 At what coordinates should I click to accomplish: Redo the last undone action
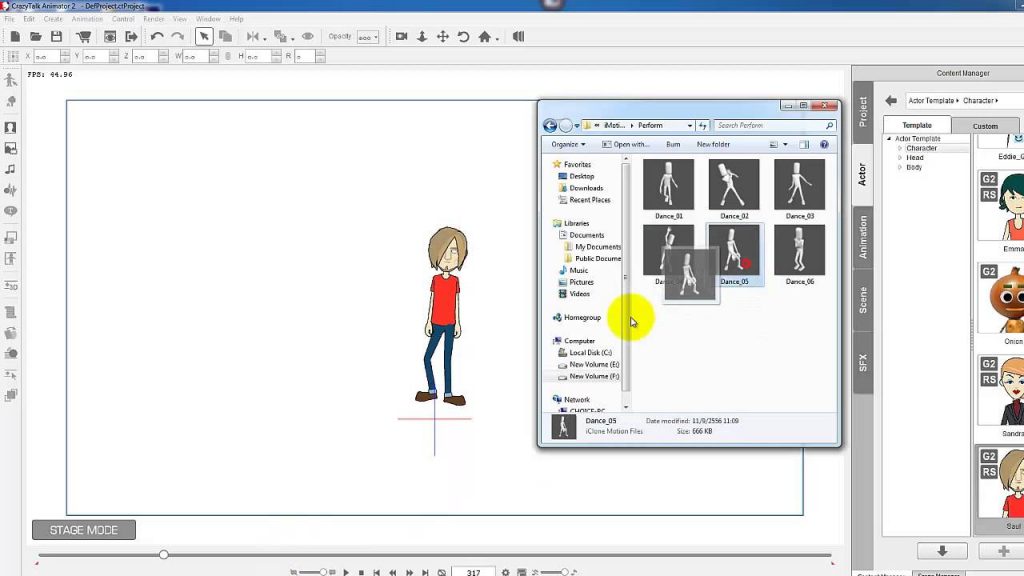(x=178, y=37)
